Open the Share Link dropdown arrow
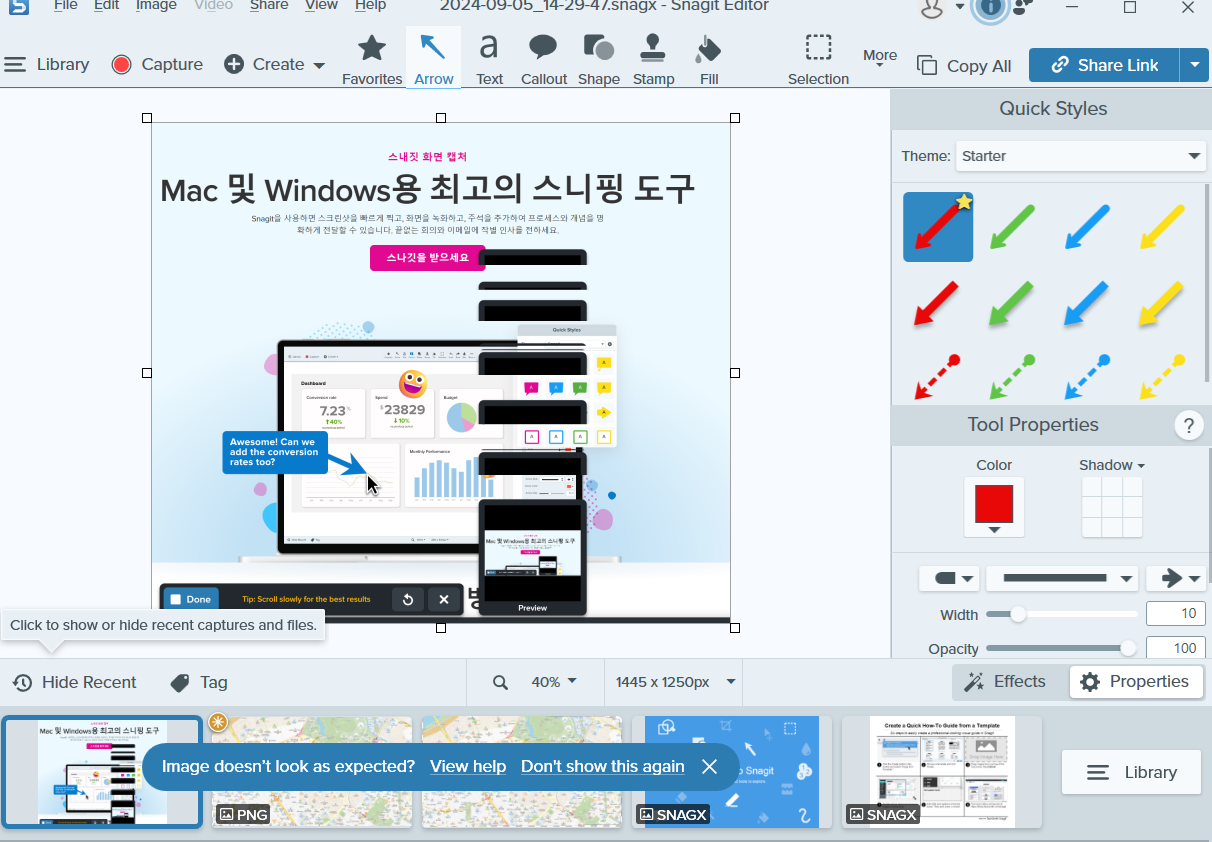 point(1195,65)
